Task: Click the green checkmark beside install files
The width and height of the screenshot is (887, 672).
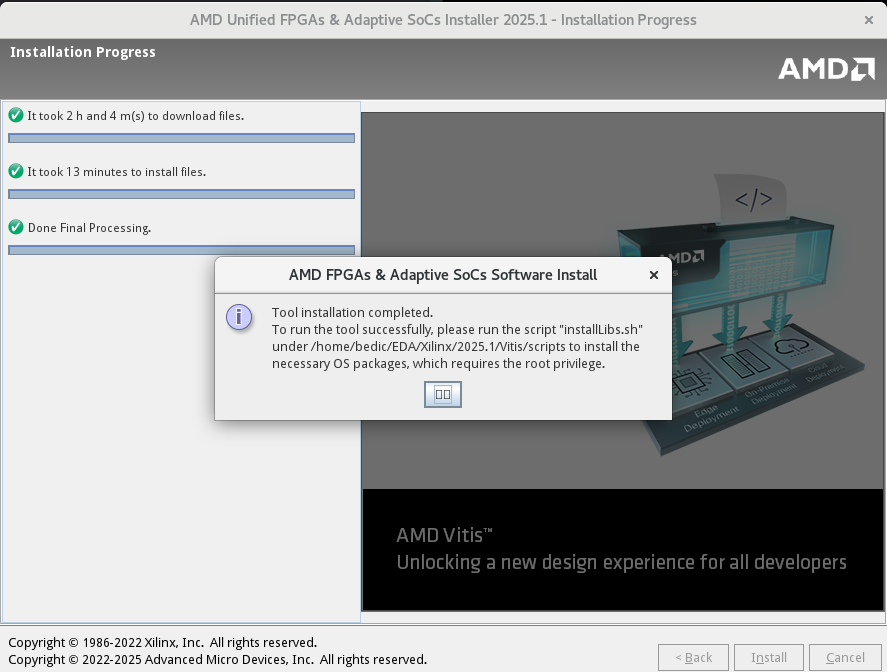Action: pos(16,171)
